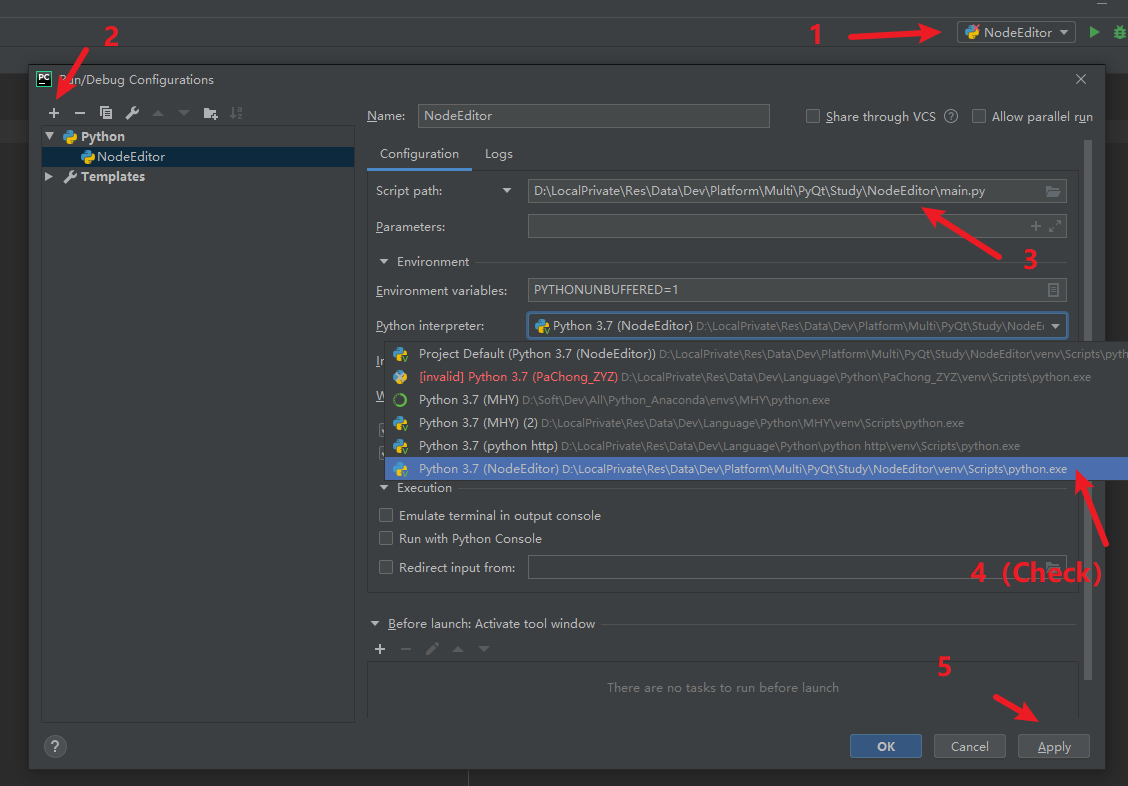
Task: Open the environment variables editor icon
Action: [1053, 290]
